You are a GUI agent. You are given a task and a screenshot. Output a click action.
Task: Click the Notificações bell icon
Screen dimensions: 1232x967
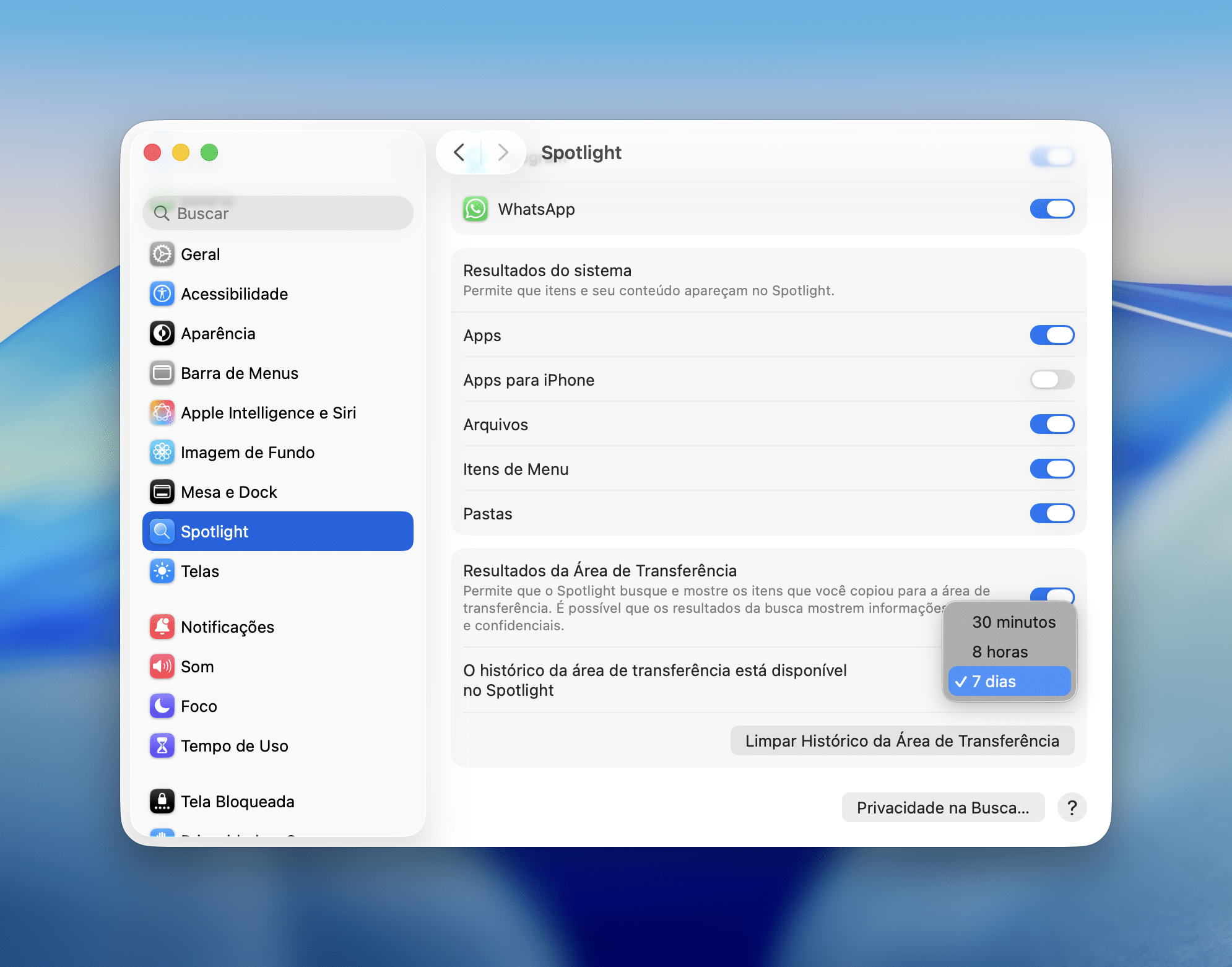pyautogui.click(x=162, y=627)
